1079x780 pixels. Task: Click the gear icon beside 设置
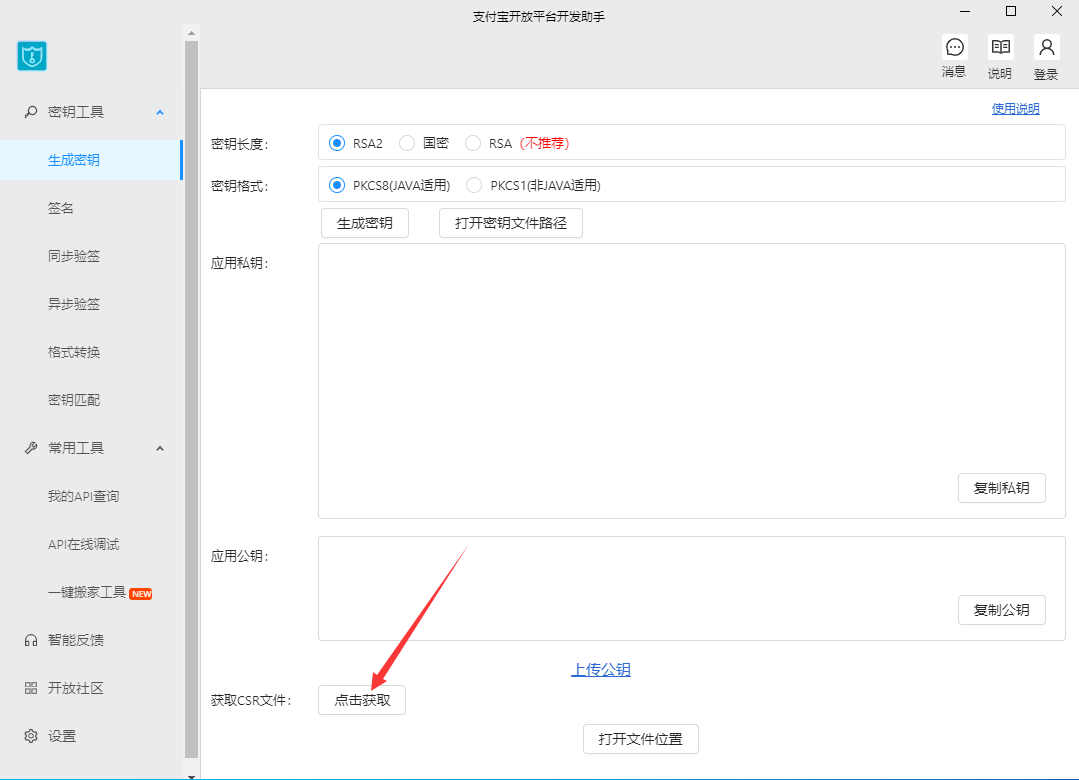tap(31, 736)
